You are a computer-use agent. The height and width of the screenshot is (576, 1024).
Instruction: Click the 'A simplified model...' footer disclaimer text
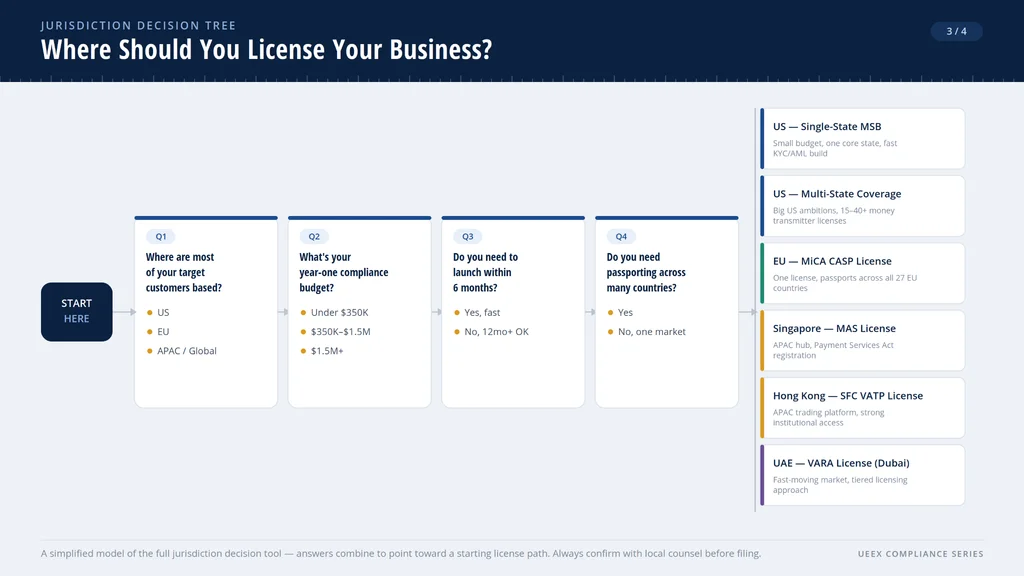click(x=401, y=553)
